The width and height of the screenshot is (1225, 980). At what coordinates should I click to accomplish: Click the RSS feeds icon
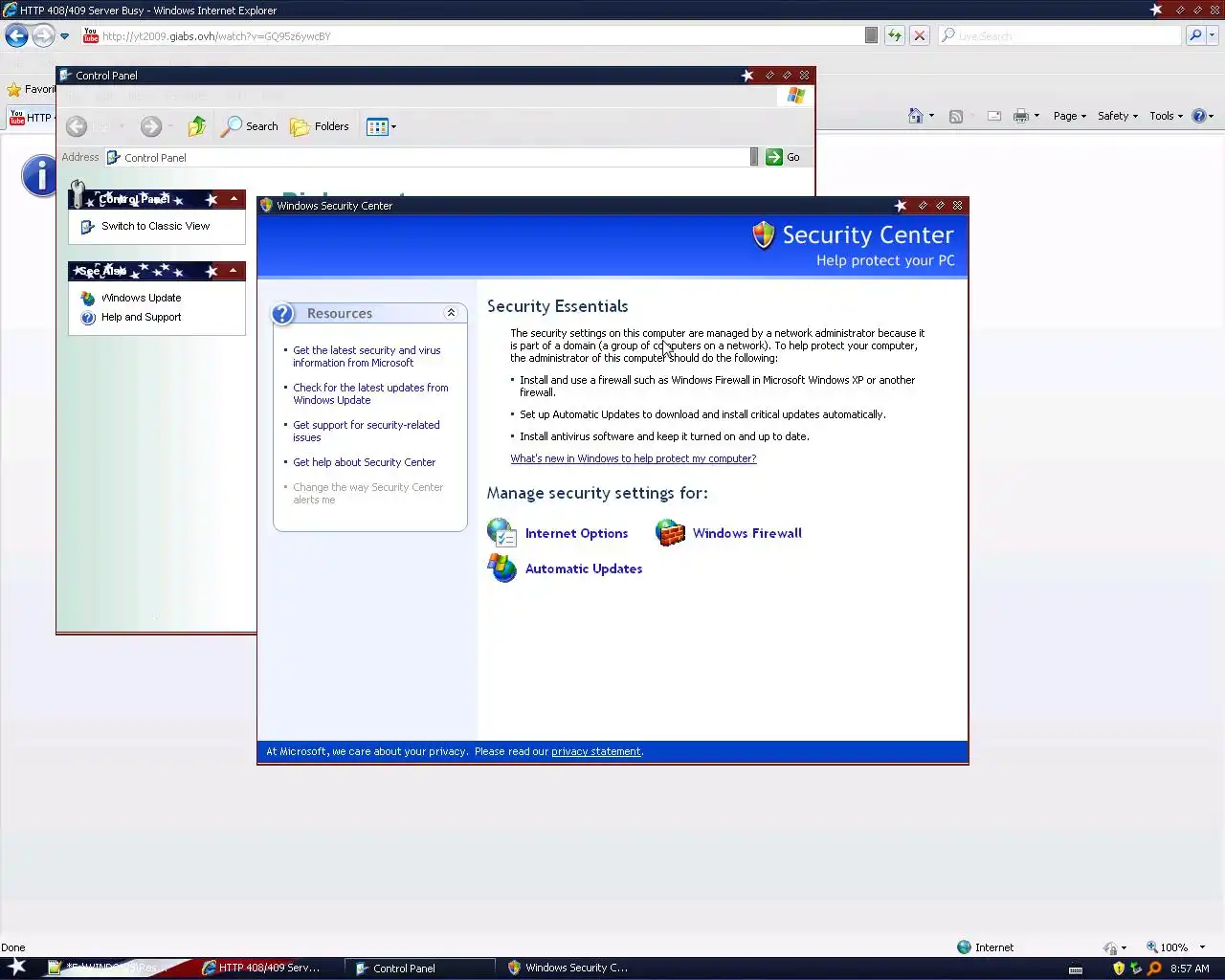pos(955,116)
